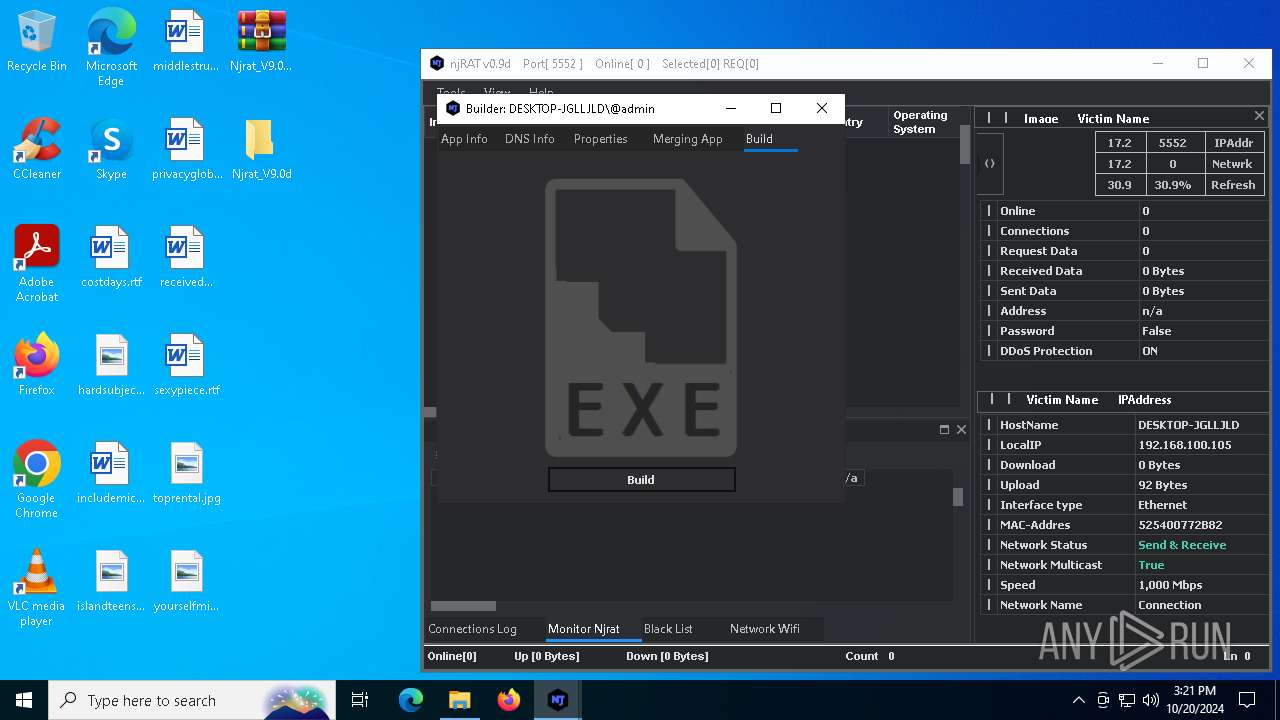Image resolution: width=1280 pixels, height=720 pixels.
Task: Select VLC media player shortcut
Action: [37, 587]
